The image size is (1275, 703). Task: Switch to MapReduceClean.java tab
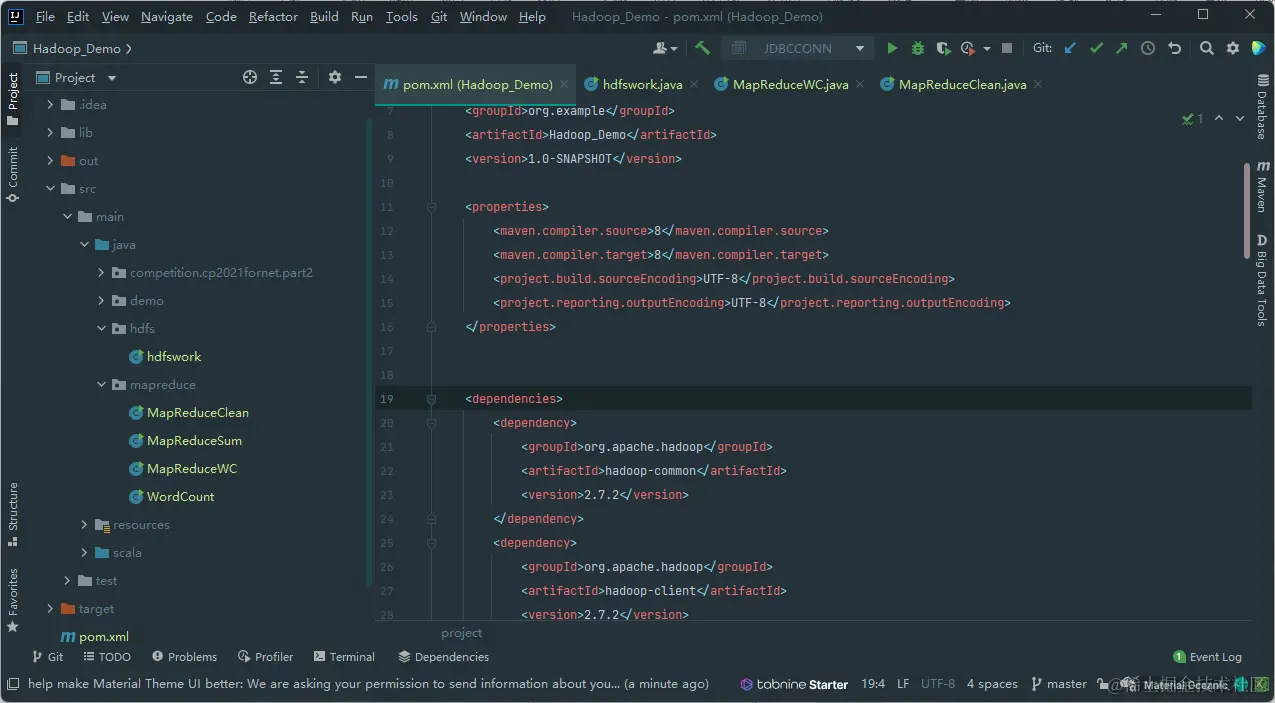coord(963,84)
